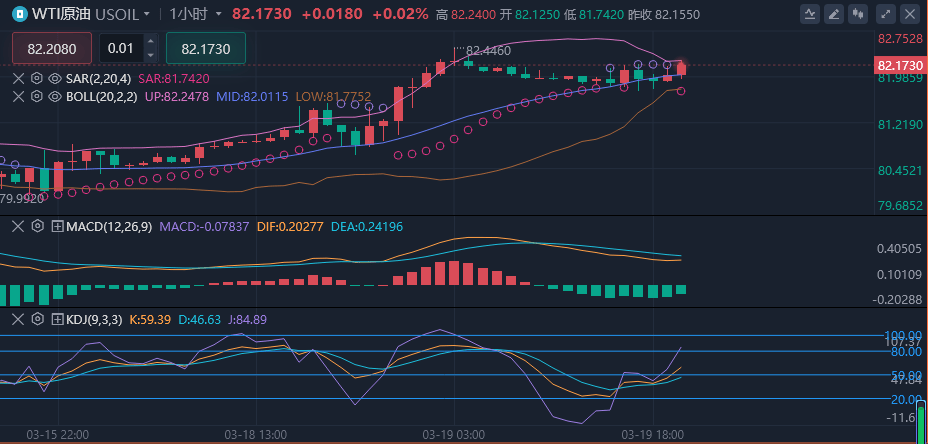Toggle visibility eye of BOLL indicator
This screenshot has height=444, width=928.
click(55, 96)
